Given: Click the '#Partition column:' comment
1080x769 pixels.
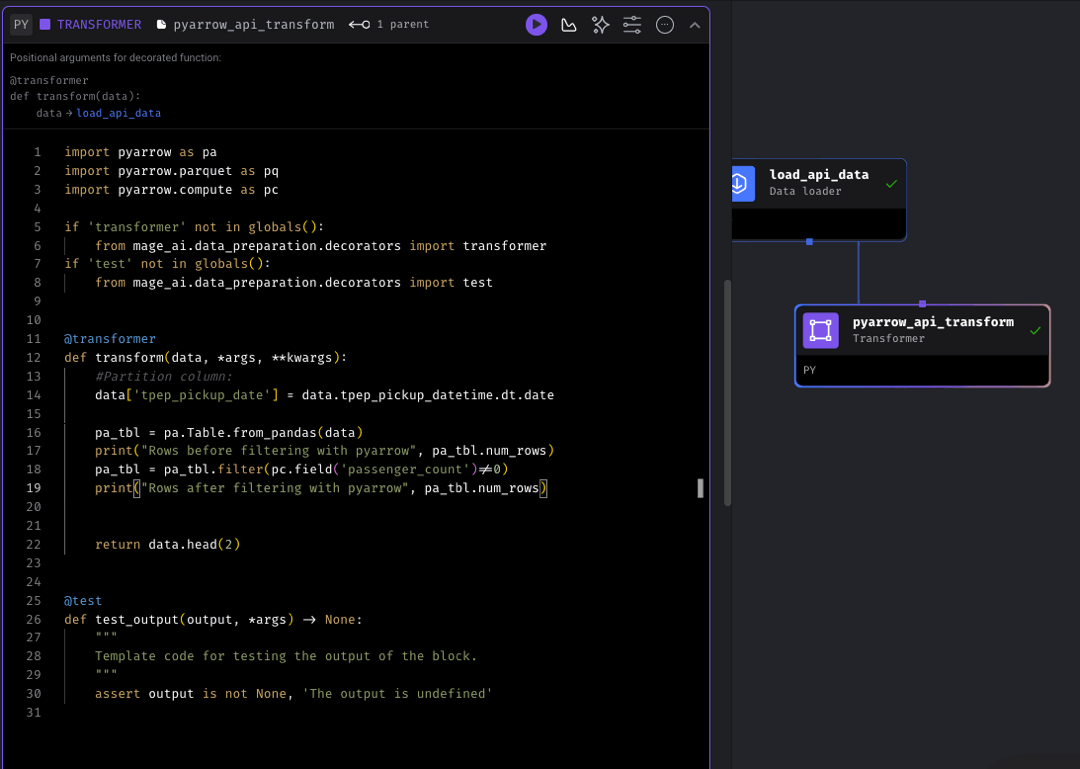Looking at the screenshot, I should (x=164, y=376).
